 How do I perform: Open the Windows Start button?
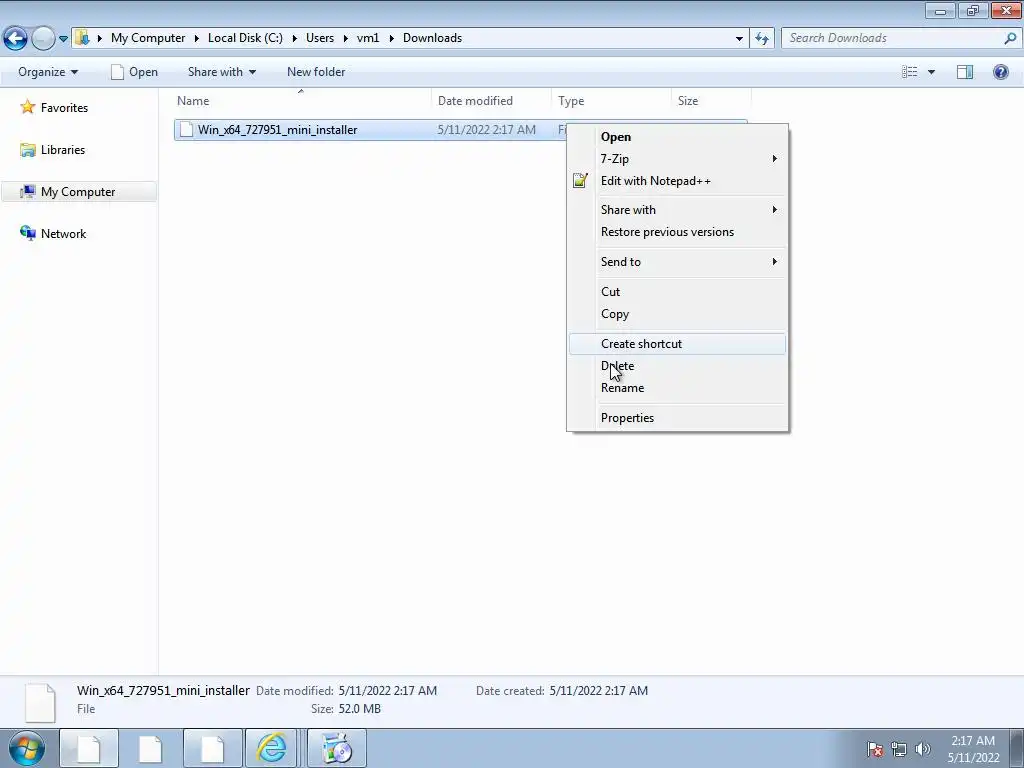26,748
